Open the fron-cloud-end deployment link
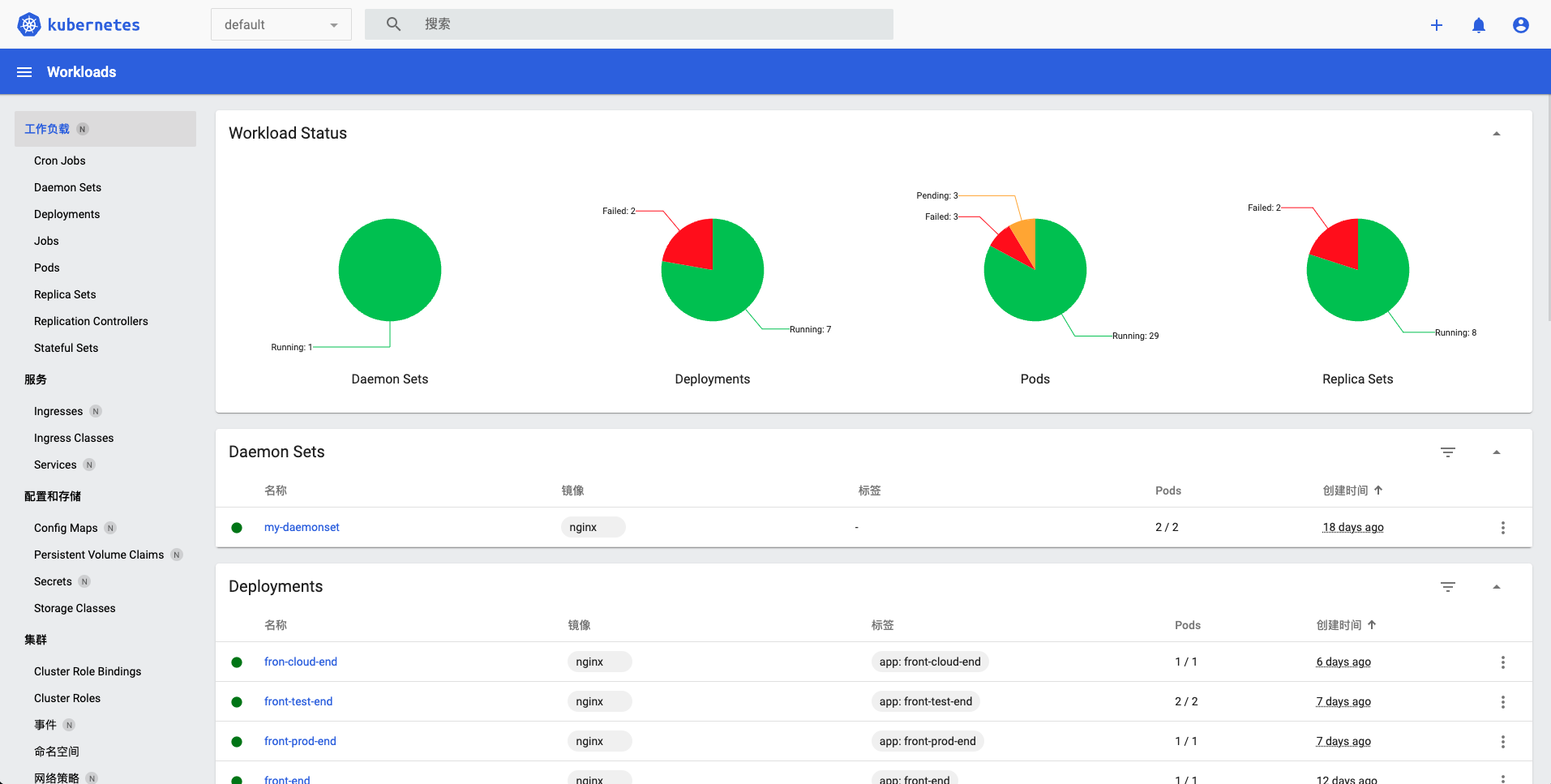1551x784 pixels. coord(301,662)
